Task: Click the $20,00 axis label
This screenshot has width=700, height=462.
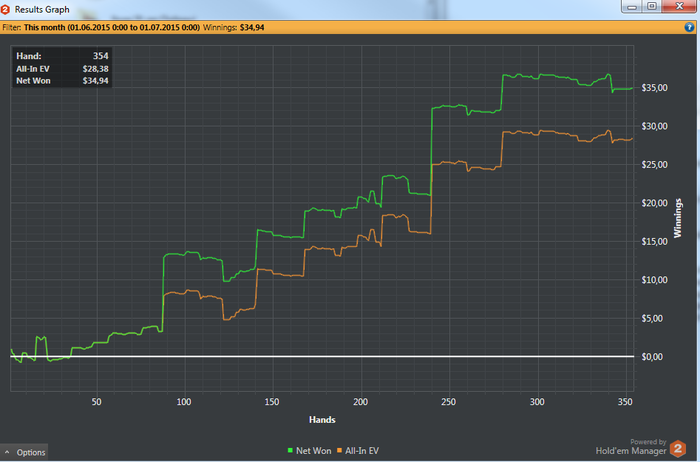Action: [x=654, y=203]
